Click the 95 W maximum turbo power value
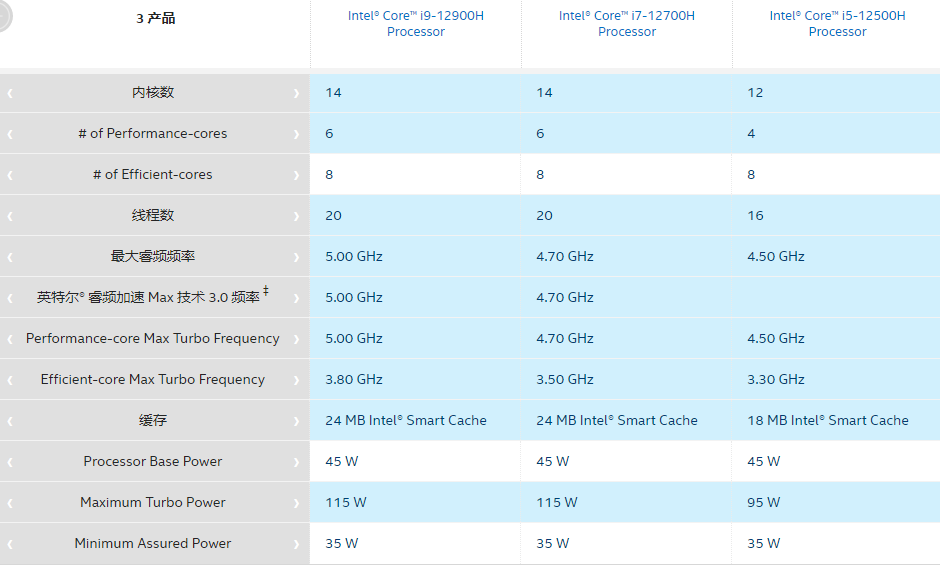 coord(764,502)
